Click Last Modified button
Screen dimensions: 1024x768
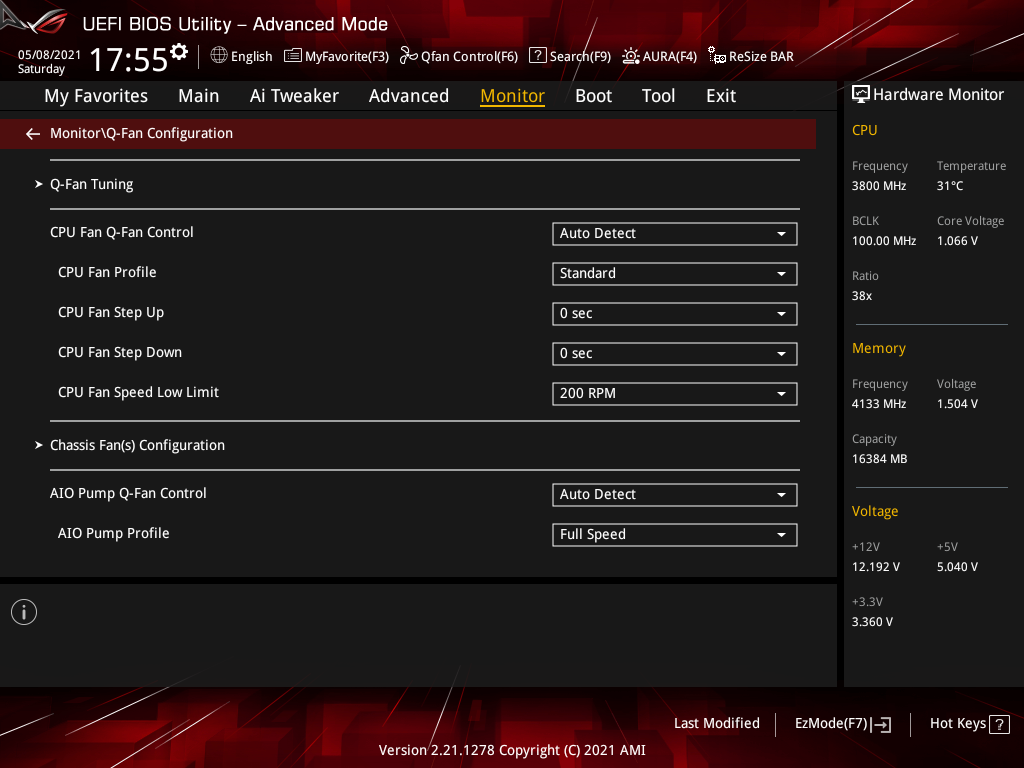coord(717,724)
